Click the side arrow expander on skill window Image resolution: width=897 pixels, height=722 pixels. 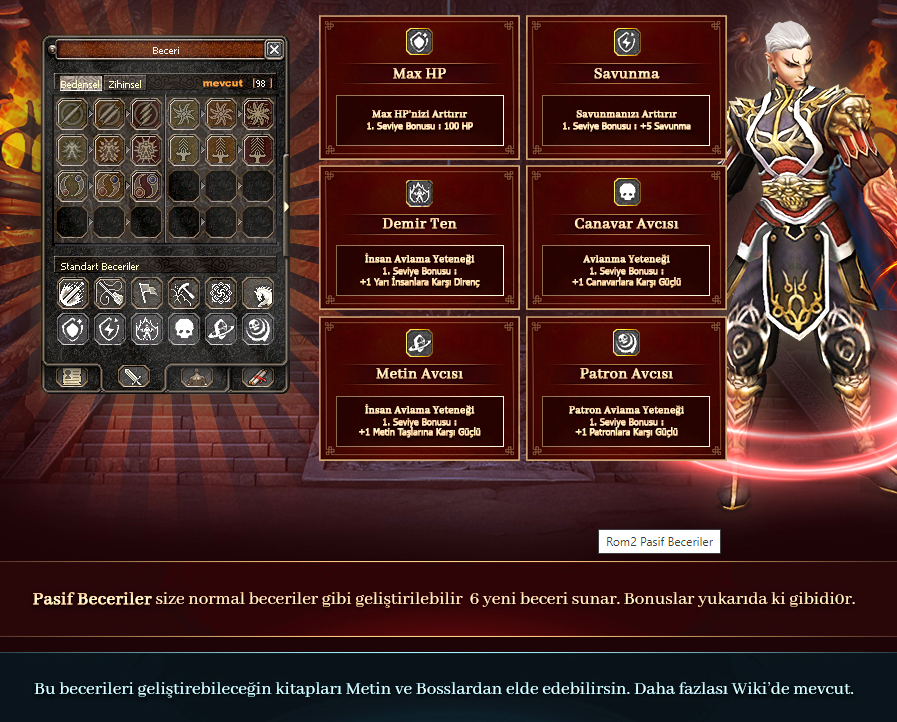287,207
